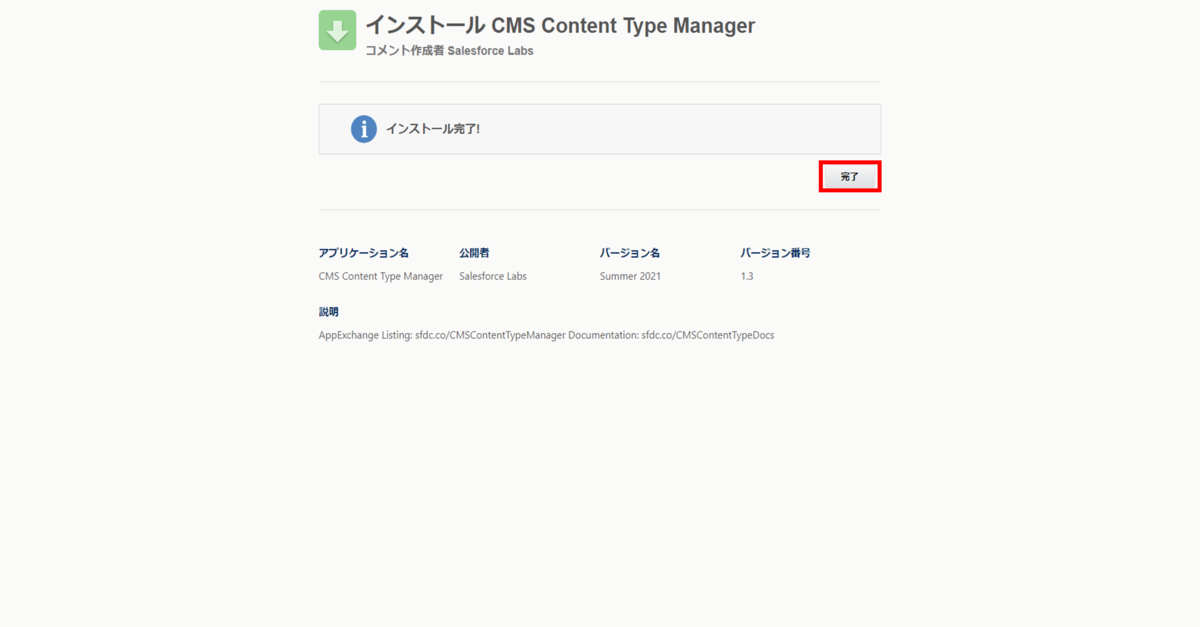The height and width of the screenshot is (627, 1200).
Task: Click the 'アプリケーション名' label
Action: (x=364, y=253)
